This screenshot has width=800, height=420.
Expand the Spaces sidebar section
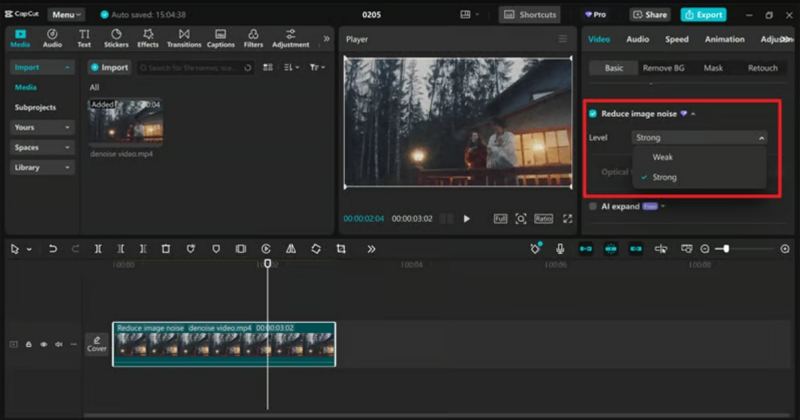tap(42, 147)
